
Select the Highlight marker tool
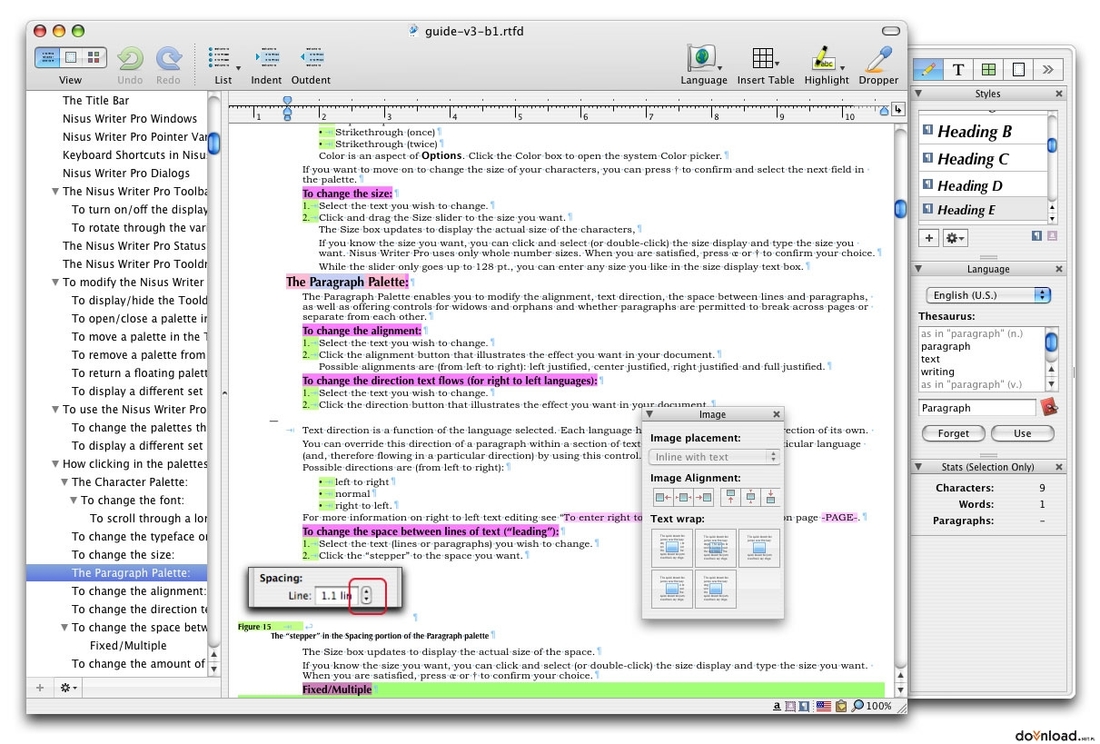click(824, 58)
